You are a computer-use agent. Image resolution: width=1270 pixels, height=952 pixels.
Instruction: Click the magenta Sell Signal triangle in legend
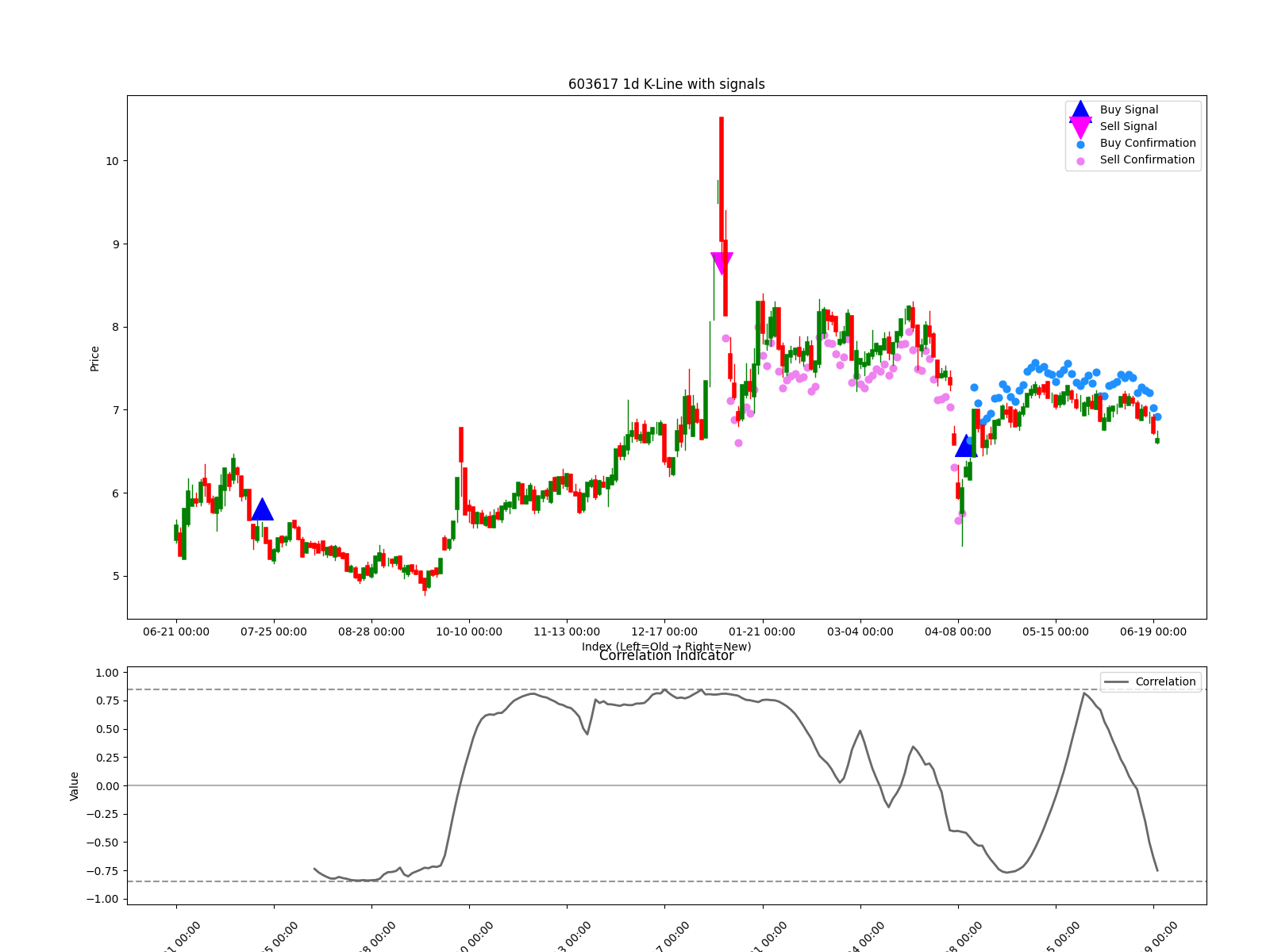click(1080, 128)
